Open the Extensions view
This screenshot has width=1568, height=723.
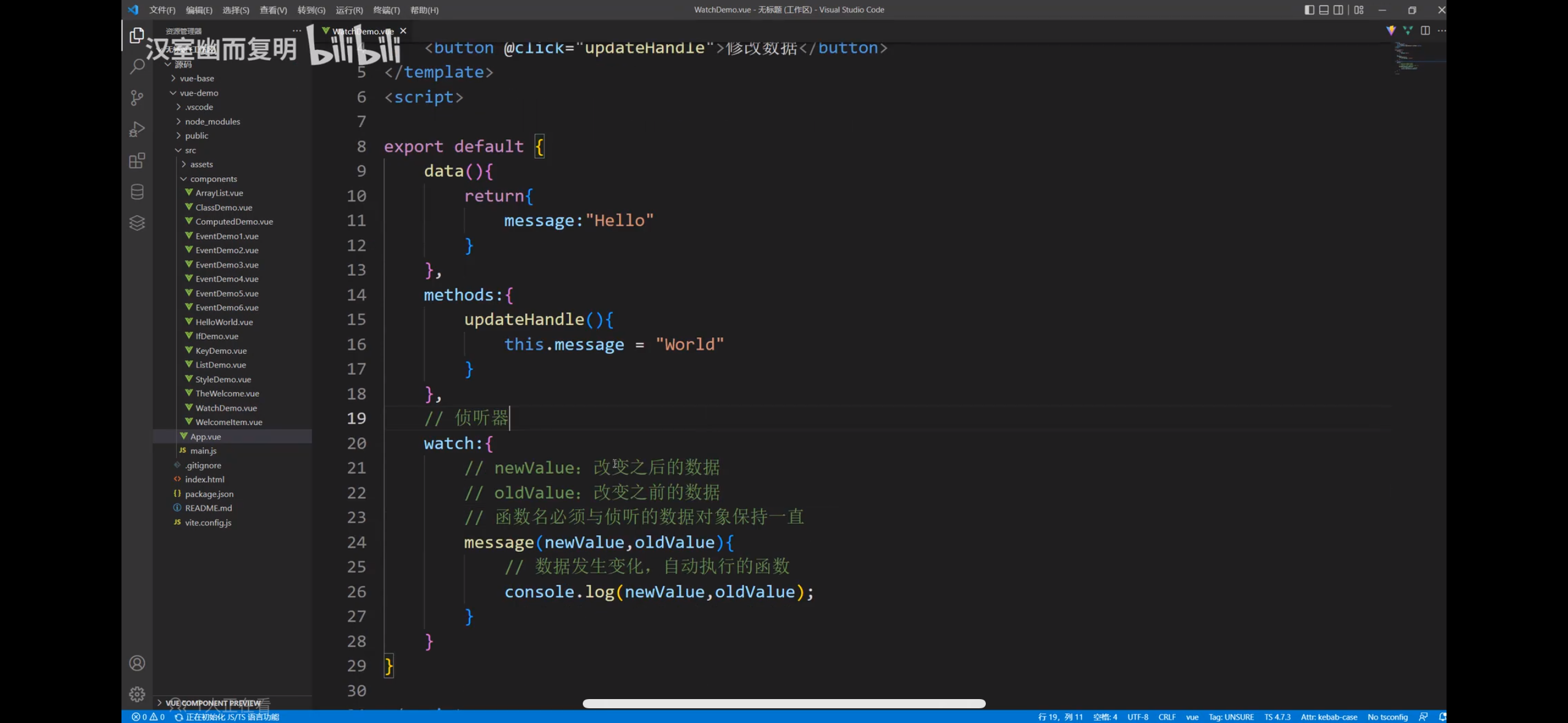pyautogui.click(x=137, y=161)
